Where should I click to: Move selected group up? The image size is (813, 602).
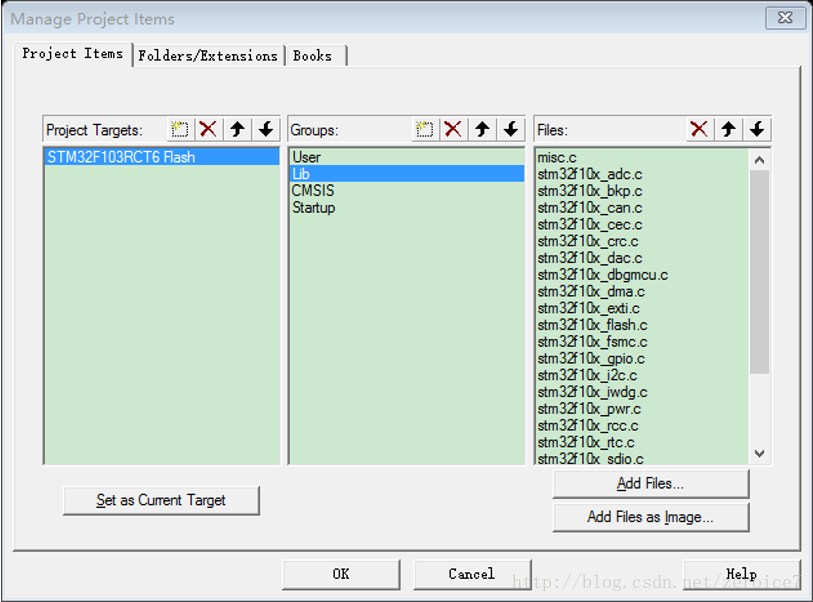coord(482,129)
